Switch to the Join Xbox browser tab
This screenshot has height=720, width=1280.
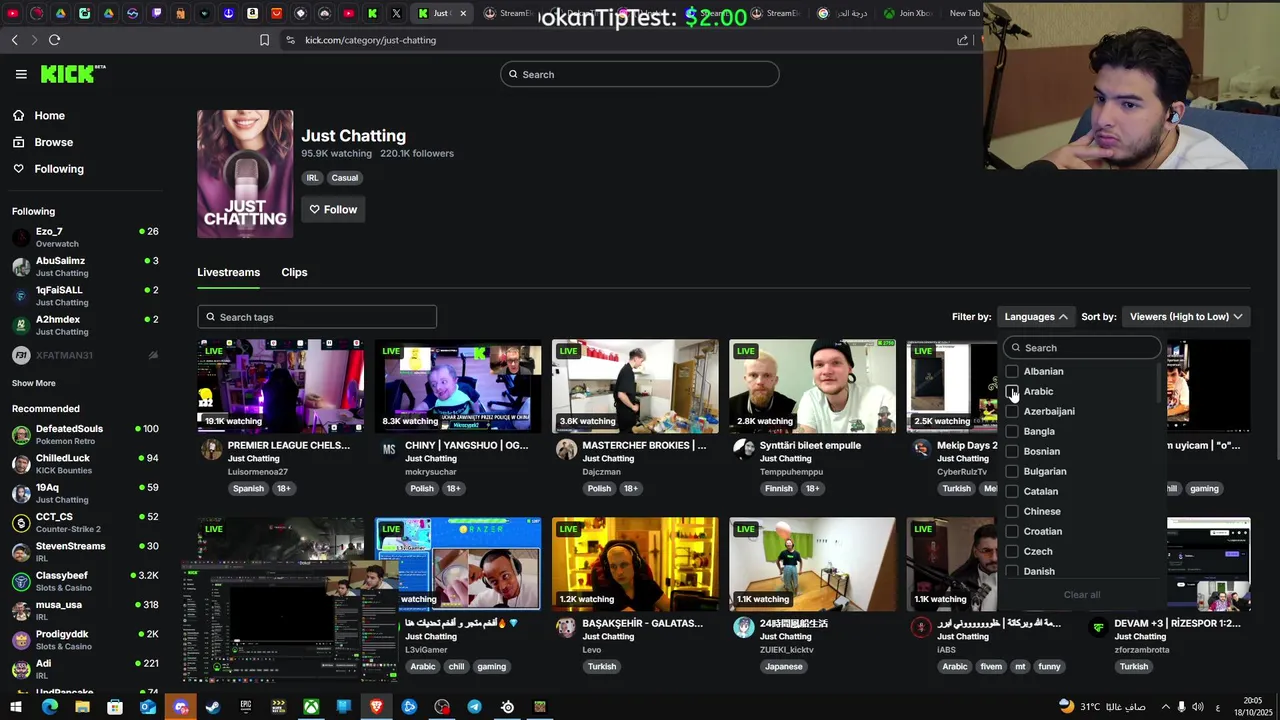click(x=908, y=13)
